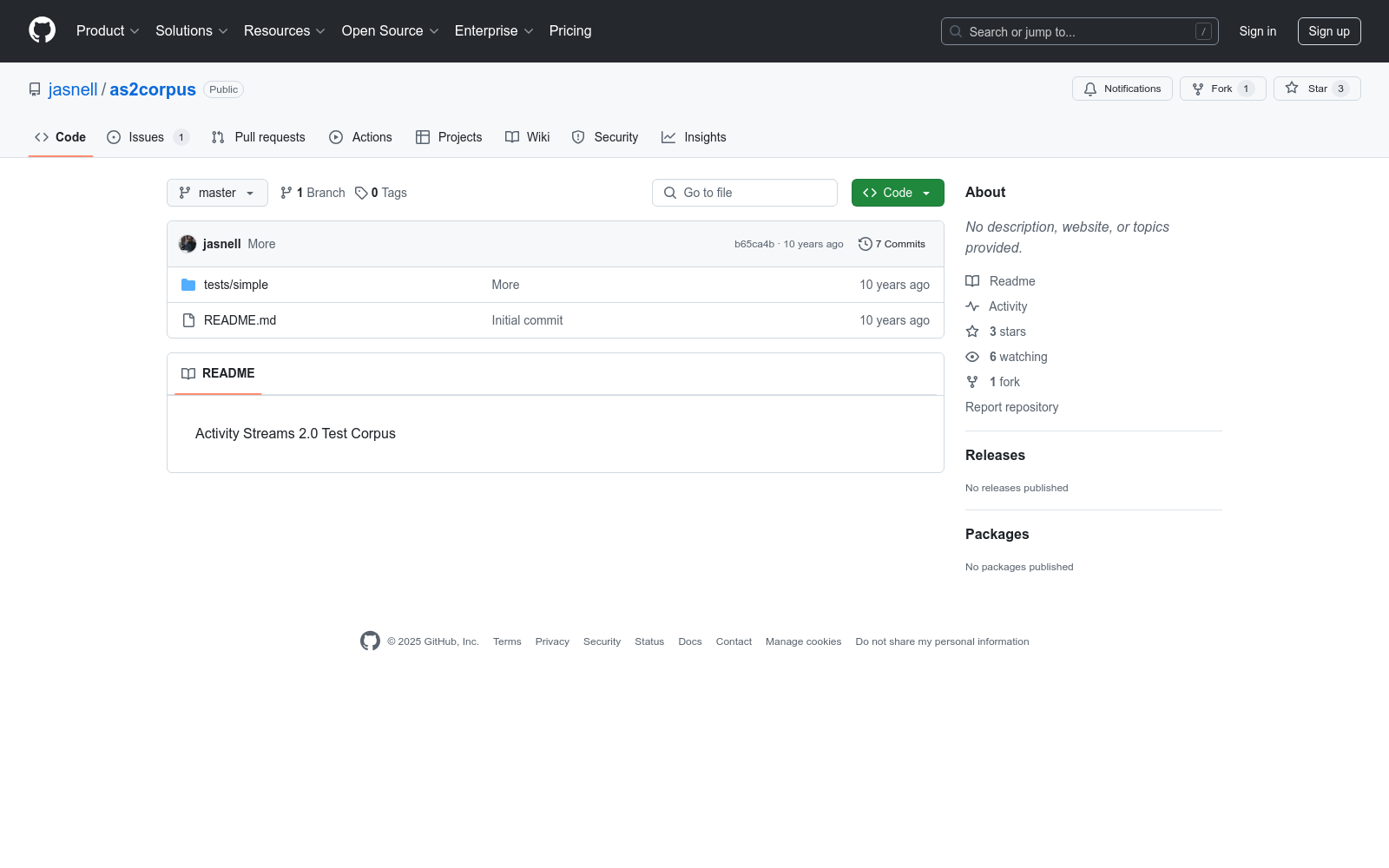Open the Security tab

(605, 137)
